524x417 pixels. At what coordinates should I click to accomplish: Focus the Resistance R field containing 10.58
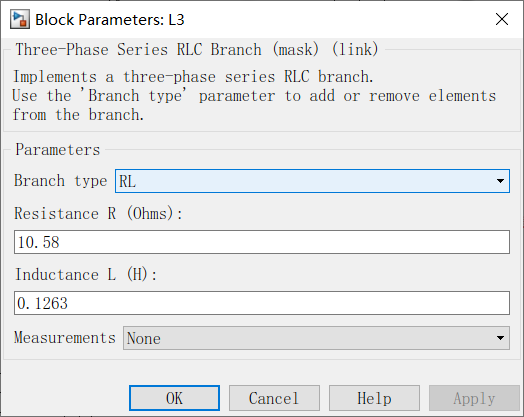click(262, 242)
